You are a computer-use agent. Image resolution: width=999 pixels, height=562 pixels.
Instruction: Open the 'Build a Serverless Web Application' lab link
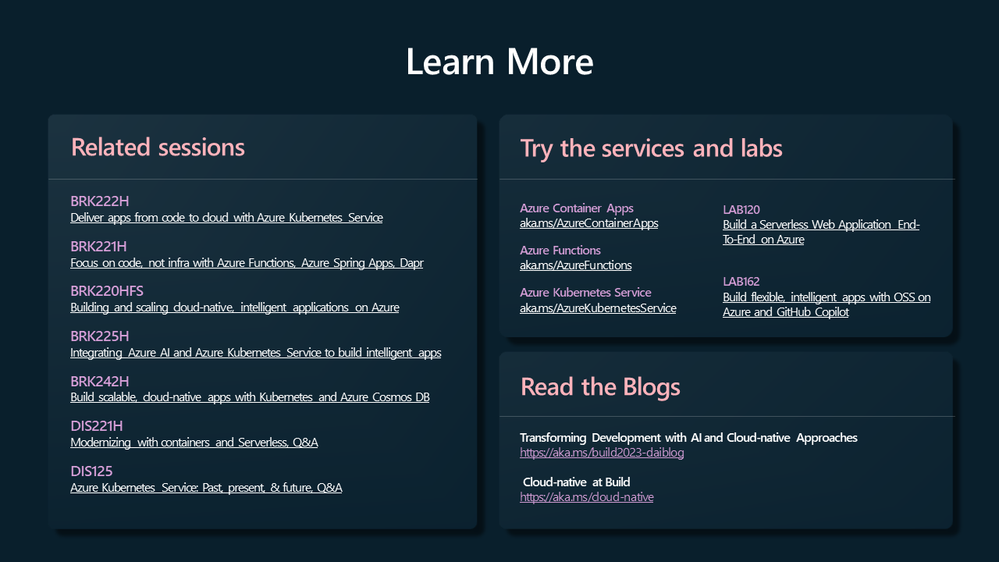[821, 232]
